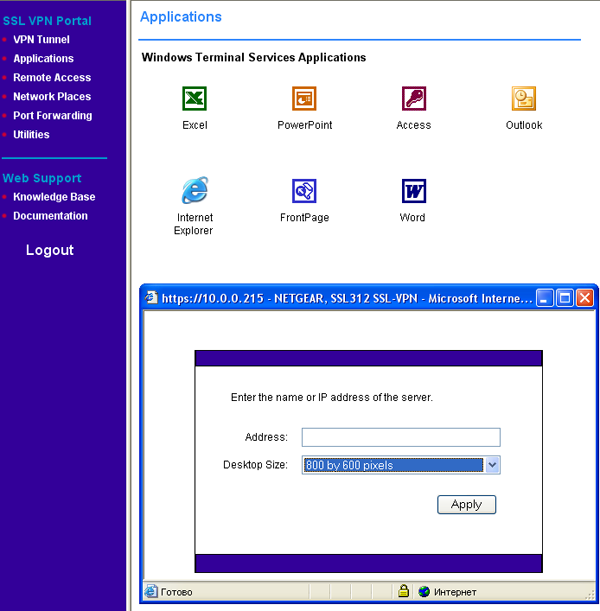Screen dimensions: 600x611
Task: Click the Access label text
Action: click(414, 125)
